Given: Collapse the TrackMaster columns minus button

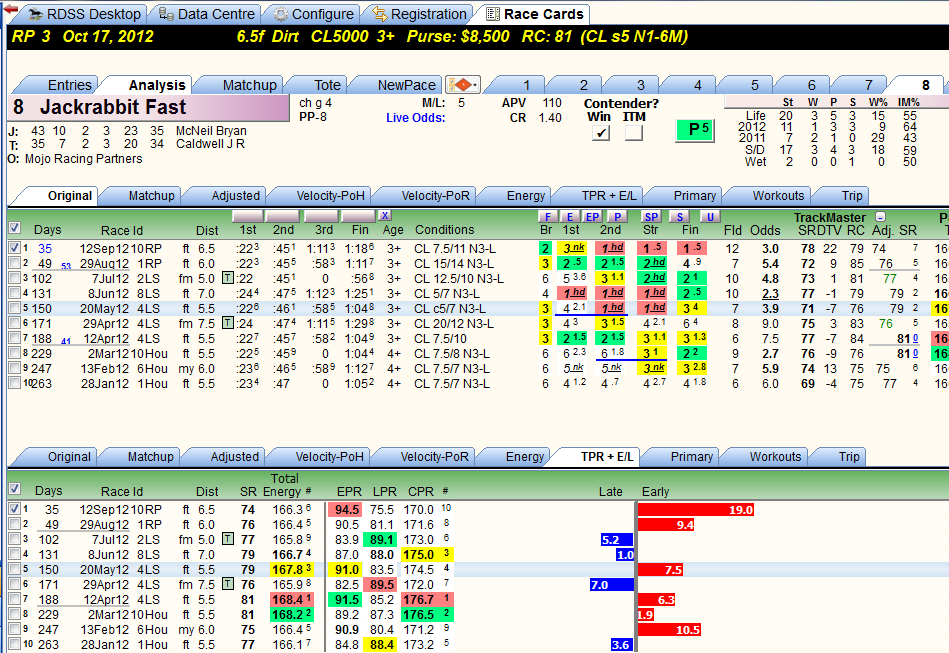Looking at the screenshot, I should click(x=881, y=217).
